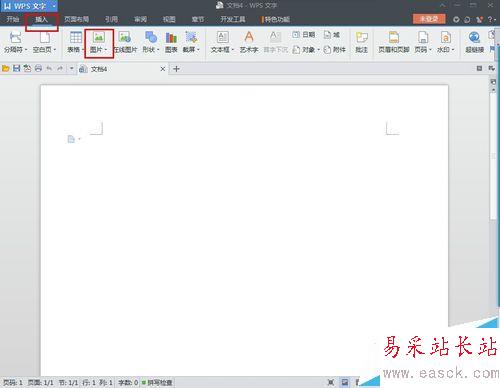Insert 对象 object
This screenshot has height=388, width=500.
coord(303,50)
